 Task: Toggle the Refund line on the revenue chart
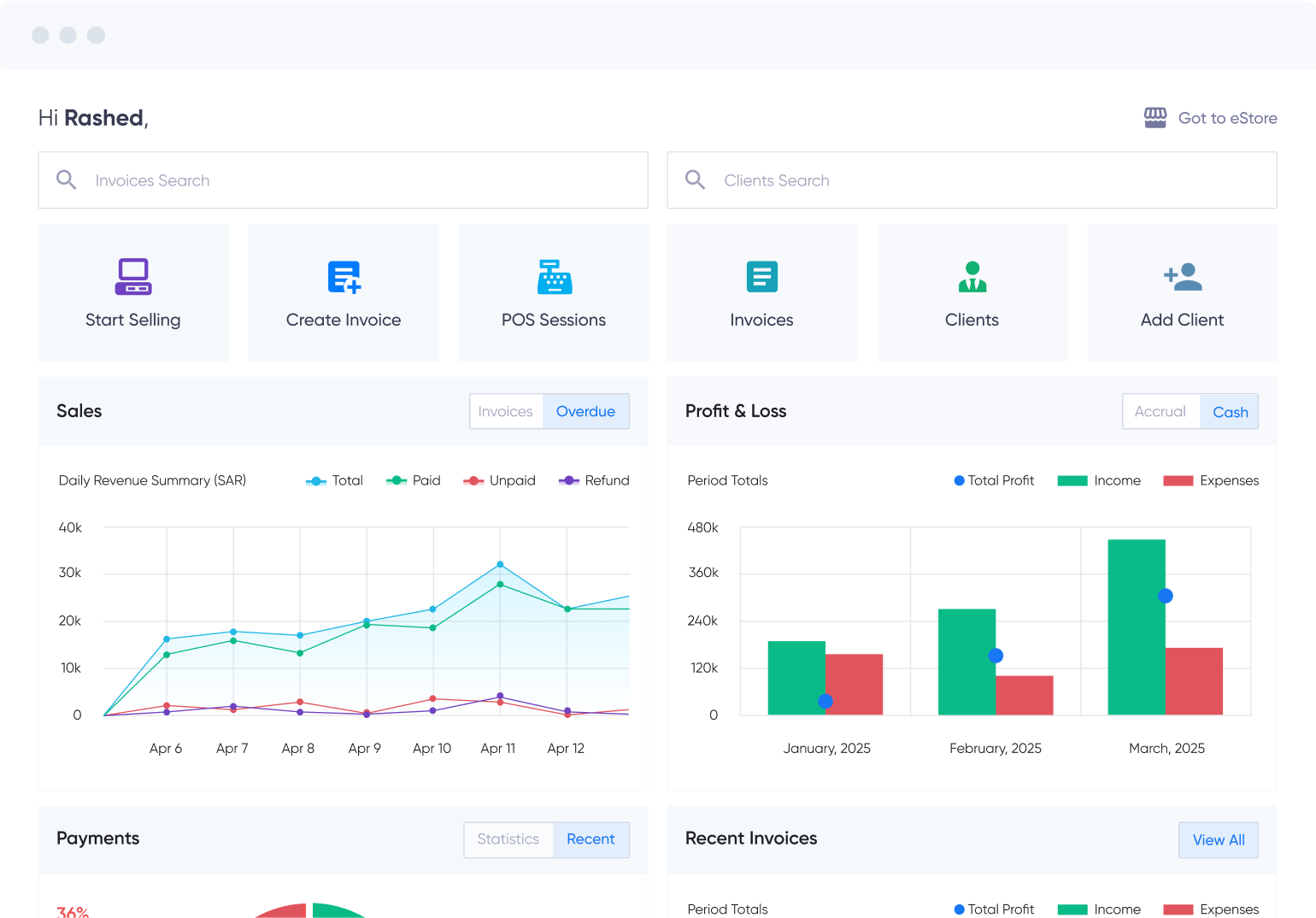pyautogui.click(x=593, y=480)
